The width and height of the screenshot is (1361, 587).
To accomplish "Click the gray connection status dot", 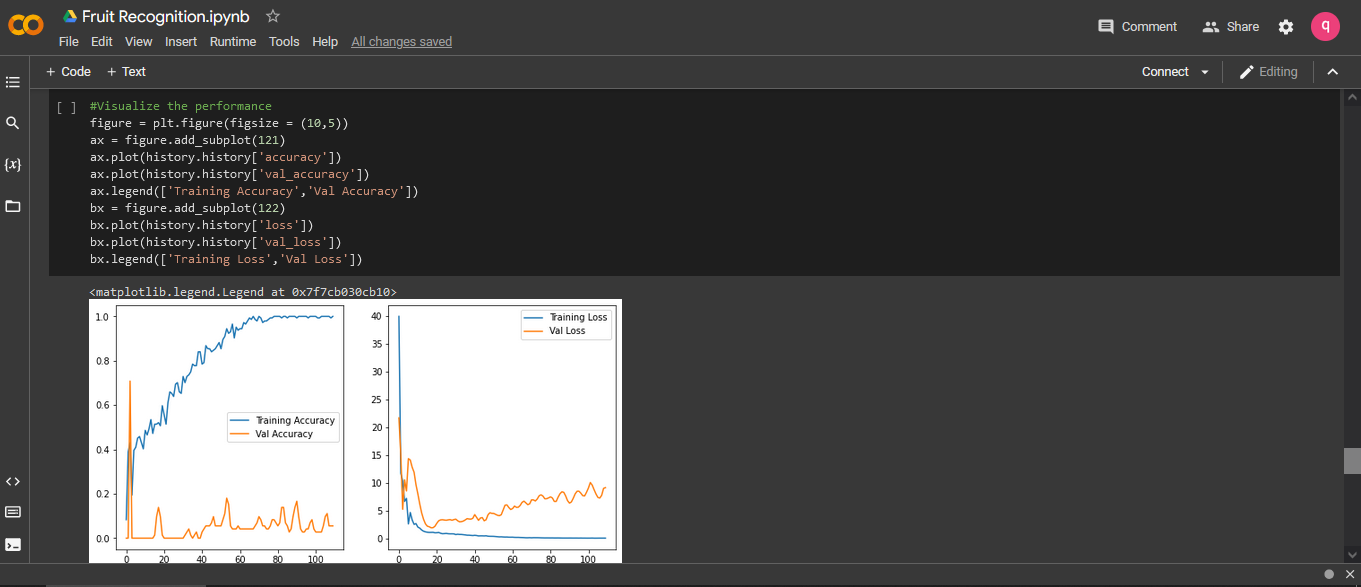I will [1329, 574].
